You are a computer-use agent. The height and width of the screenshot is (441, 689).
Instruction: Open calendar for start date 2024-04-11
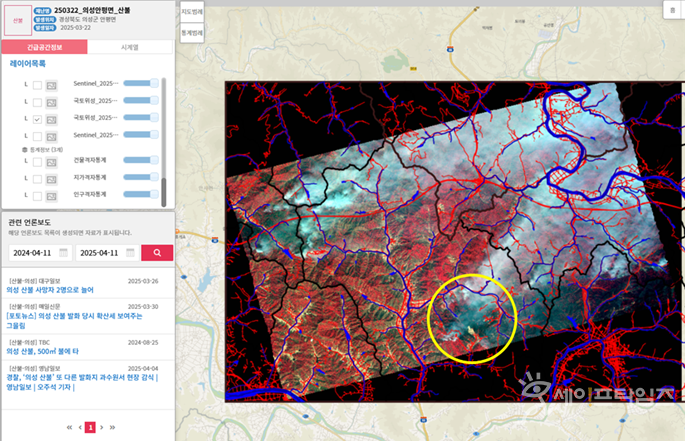(64, 253)
